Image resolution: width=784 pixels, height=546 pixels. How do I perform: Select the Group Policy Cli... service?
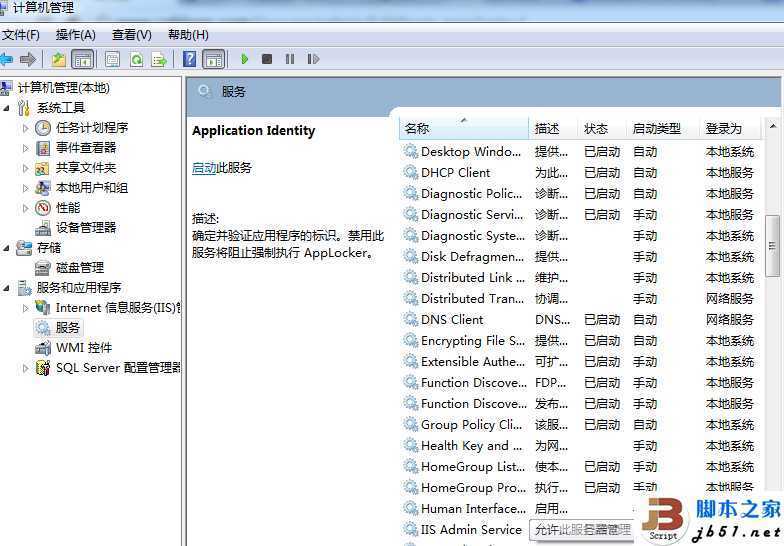coord(579,424)
